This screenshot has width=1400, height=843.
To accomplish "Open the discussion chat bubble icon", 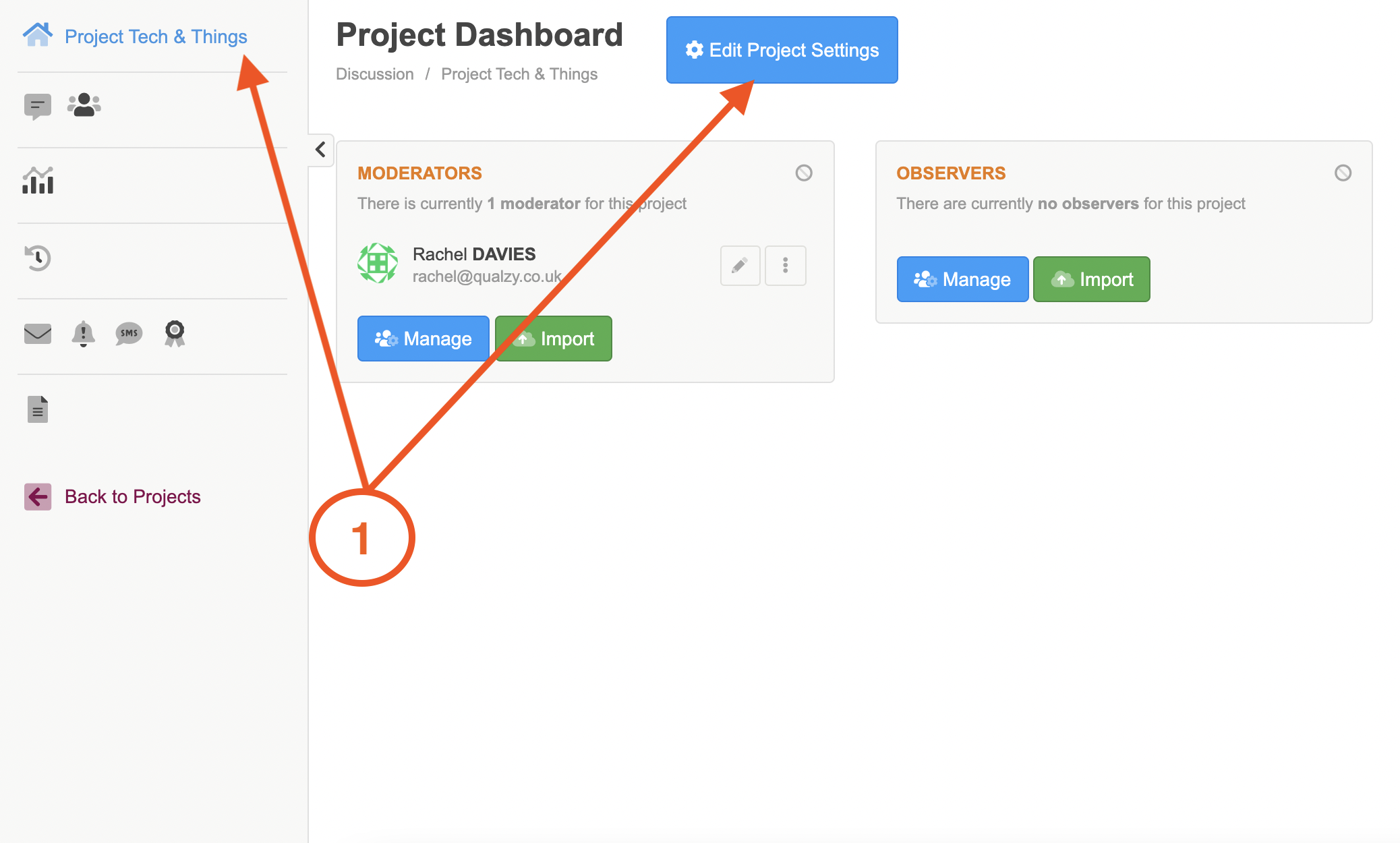I will coord(38,106).
